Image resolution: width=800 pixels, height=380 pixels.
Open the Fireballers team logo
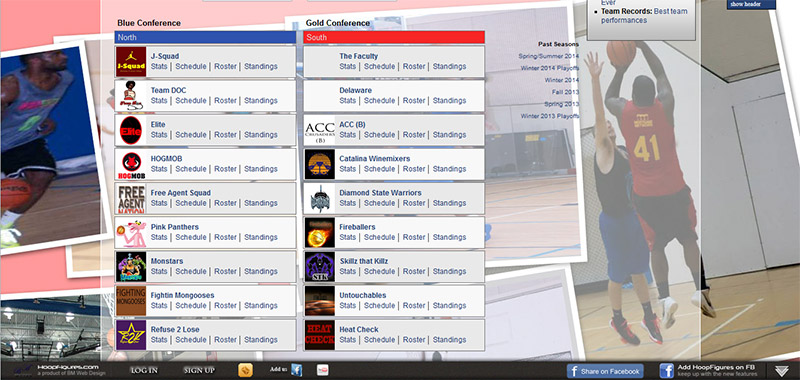click(x=319, y=233)
